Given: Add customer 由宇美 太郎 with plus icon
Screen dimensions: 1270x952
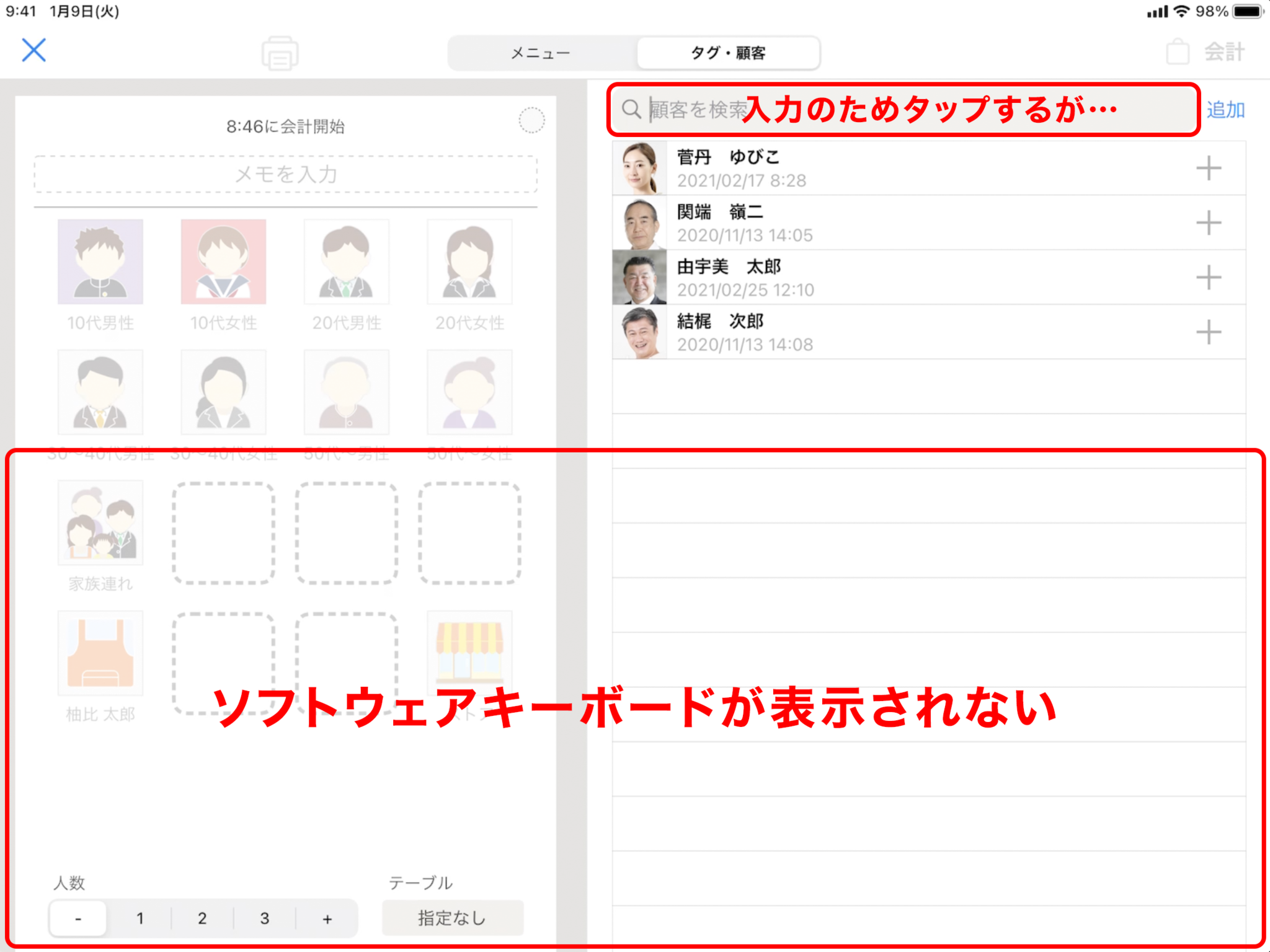Looking at the screenshot, I should pyautogui.click(x=1209, y=277).
